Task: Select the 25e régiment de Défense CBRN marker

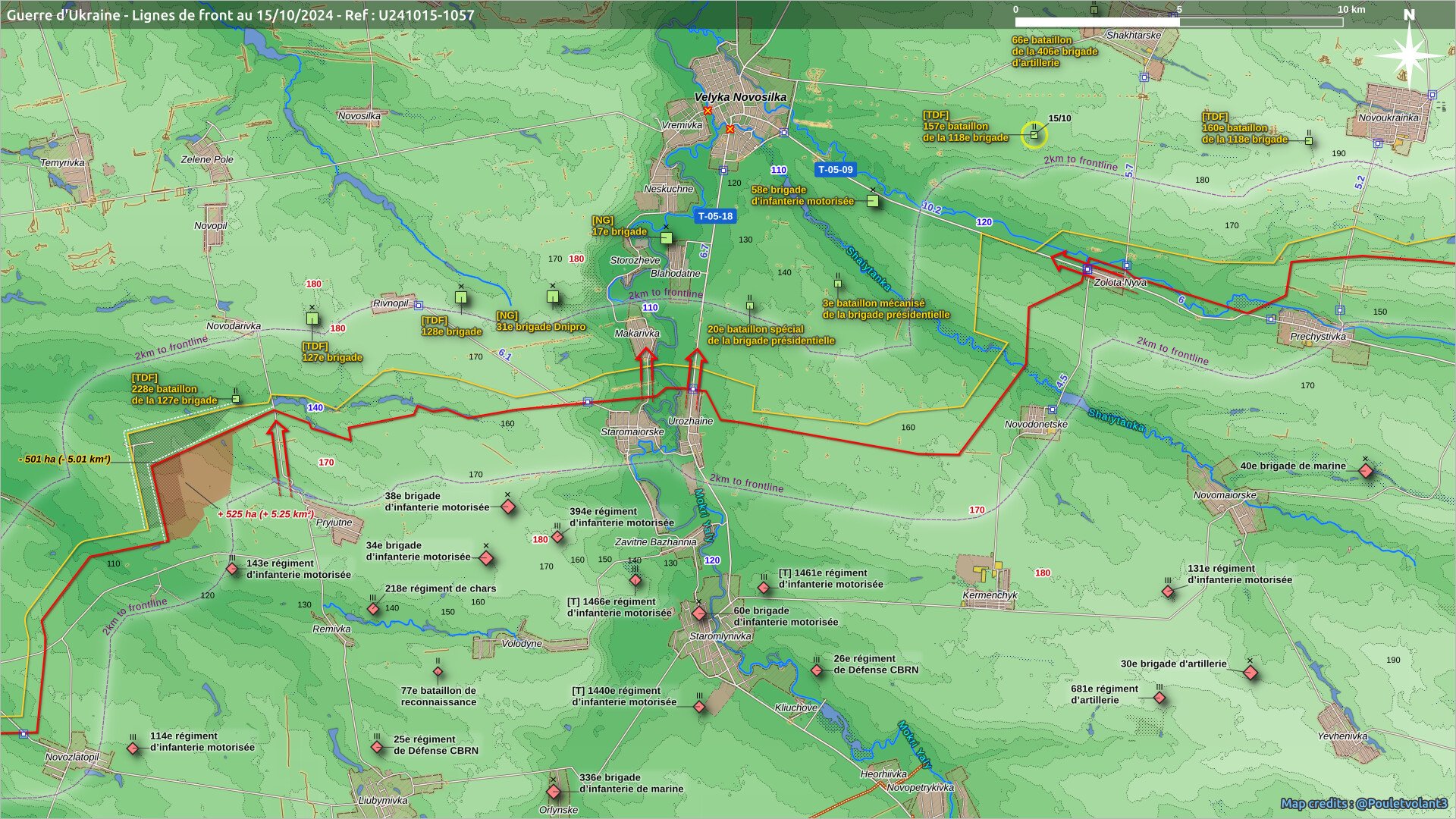Action: tap(377, 747)
